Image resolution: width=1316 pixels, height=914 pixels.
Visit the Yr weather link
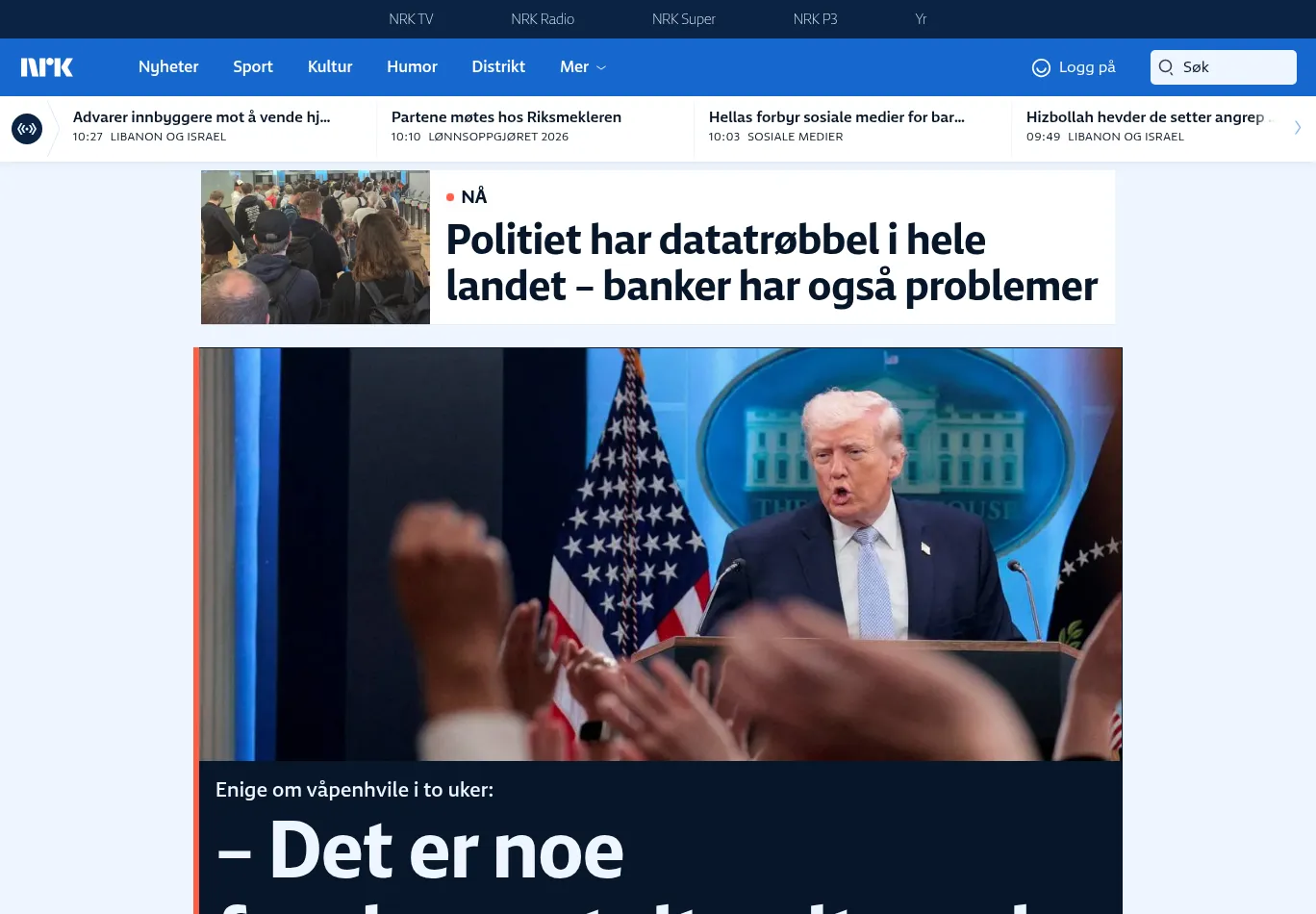point(921,19)
